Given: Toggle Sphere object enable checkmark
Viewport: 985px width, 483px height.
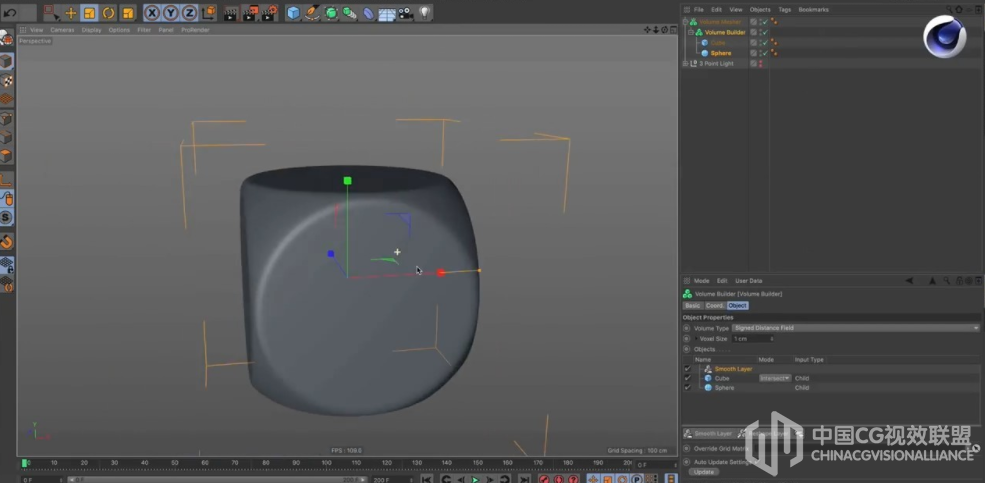Looking at the screenshot, I should click(765, 53).
